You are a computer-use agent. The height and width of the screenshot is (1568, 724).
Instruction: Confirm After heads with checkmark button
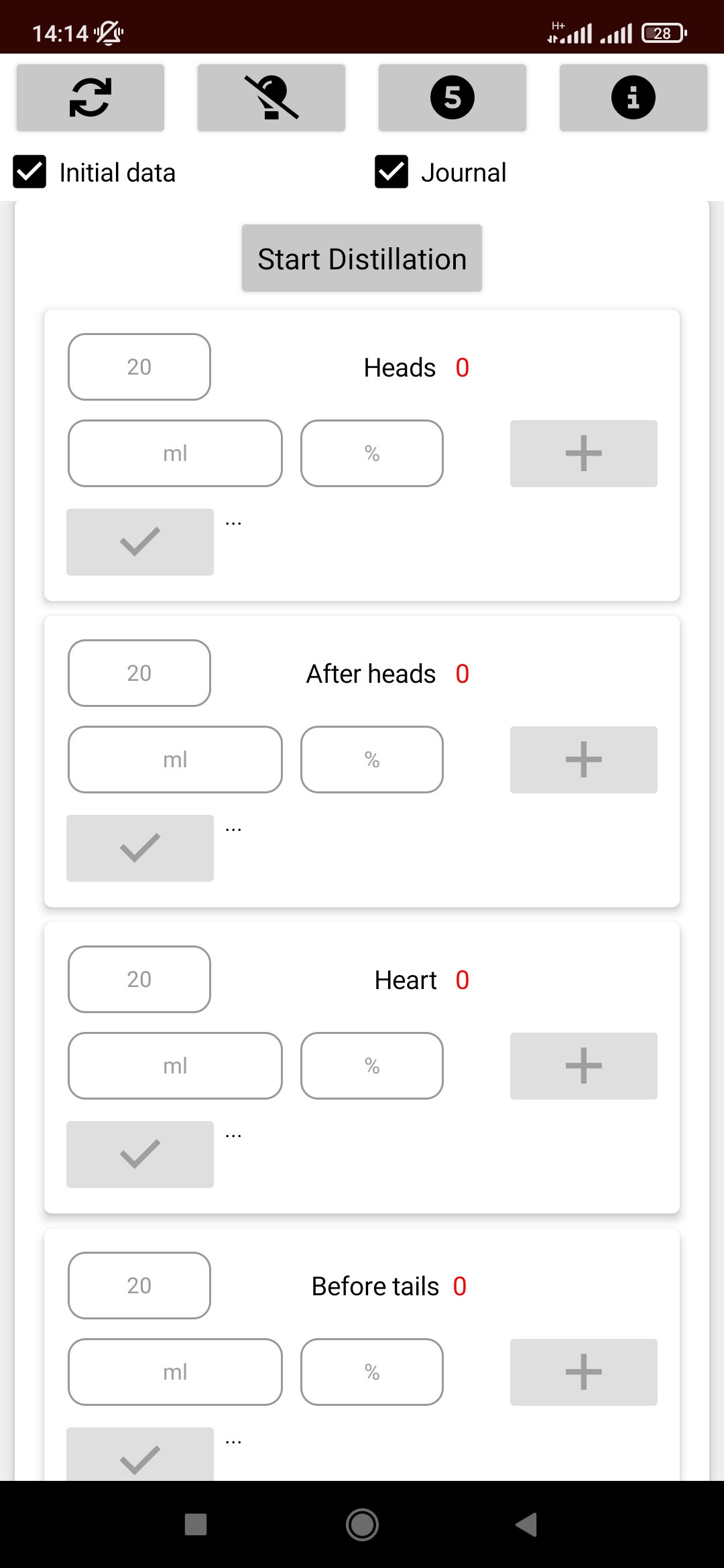(x=140, y=848)
